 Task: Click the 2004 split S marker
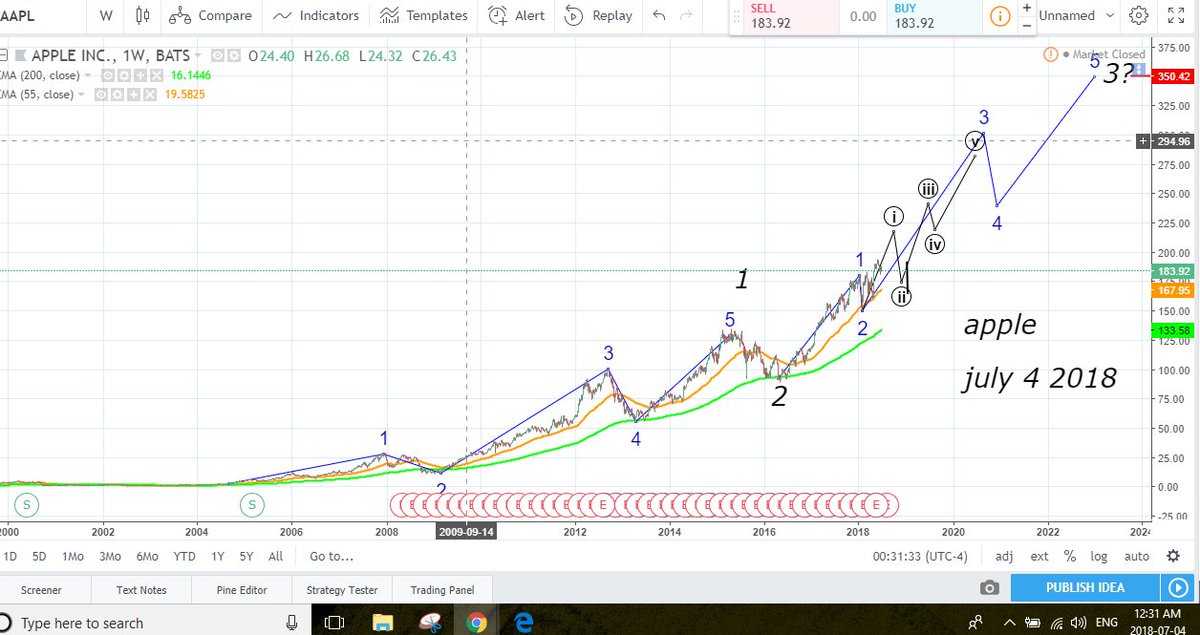coord(252,505)
